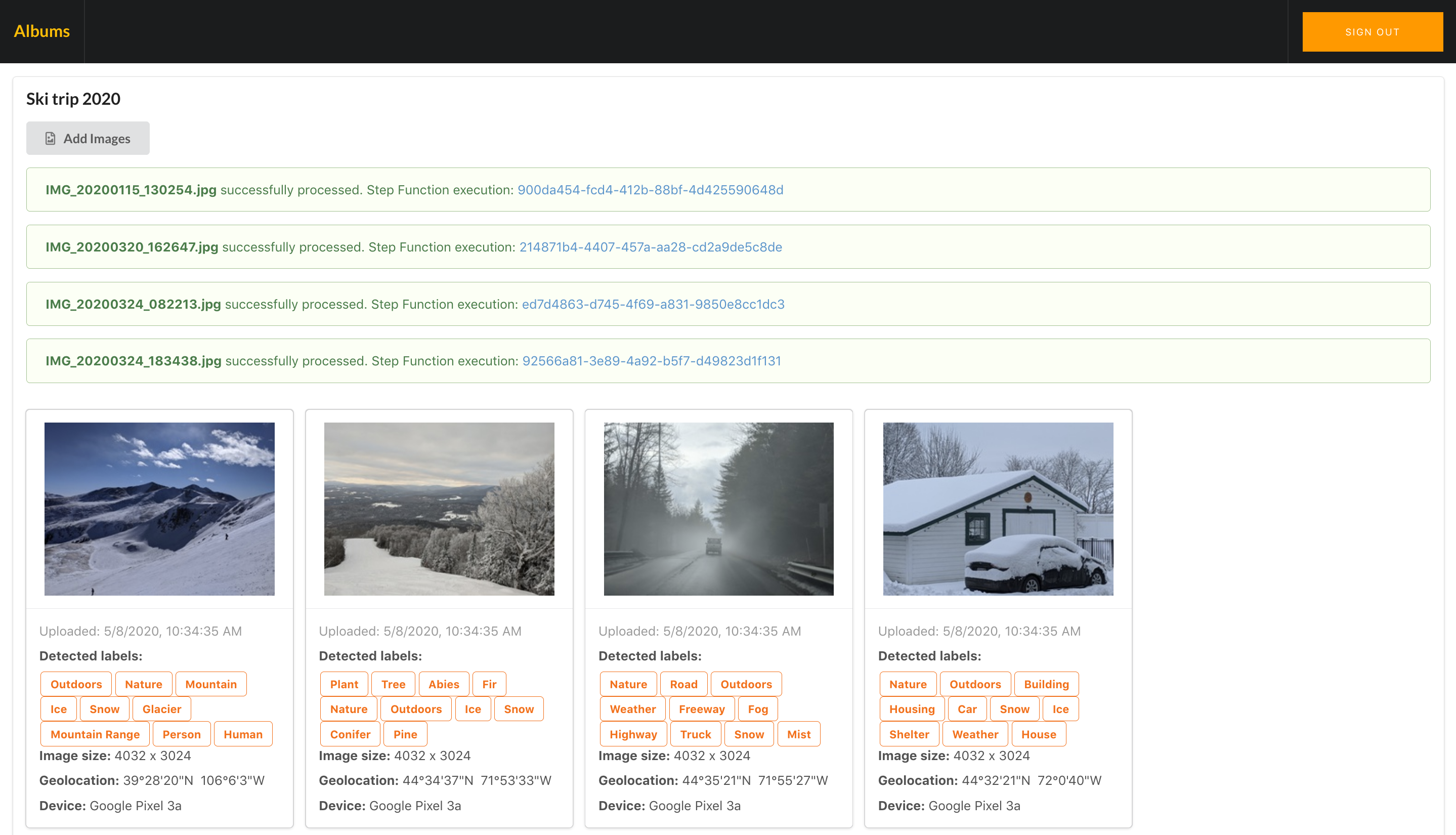
Task: Open execution link 92566a81-3e89-4a92-b5f7-d49823d1f131
Action: click(651, 361)
